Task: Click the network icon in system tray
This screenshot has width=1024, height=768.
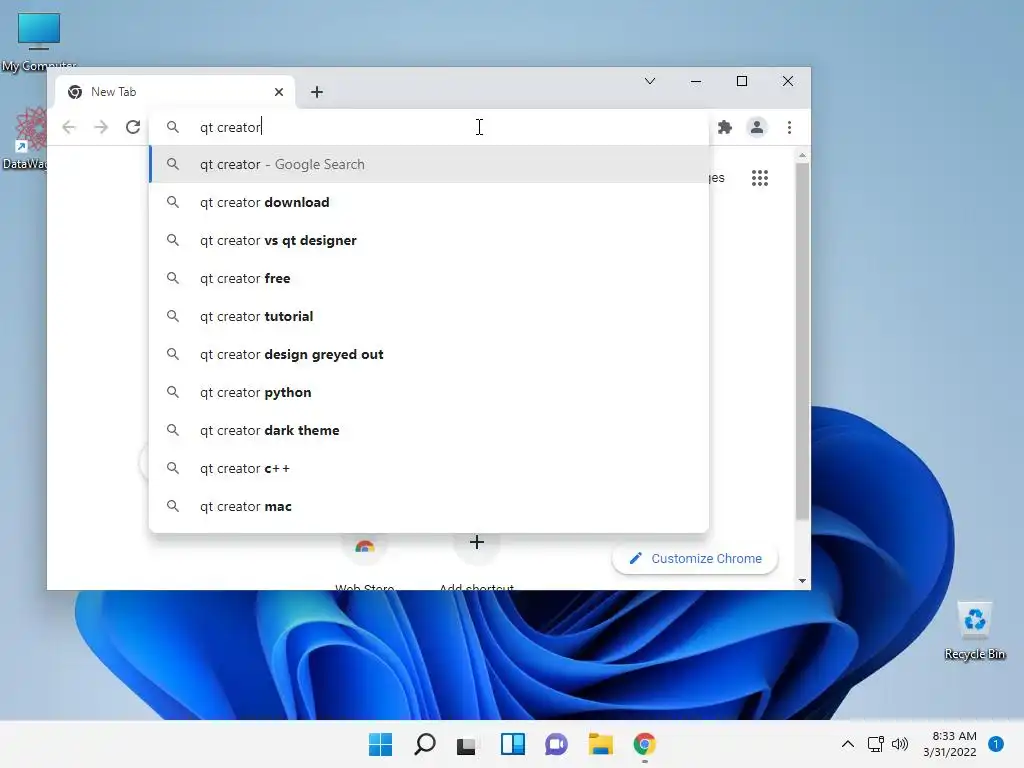Action: [876, 744]
